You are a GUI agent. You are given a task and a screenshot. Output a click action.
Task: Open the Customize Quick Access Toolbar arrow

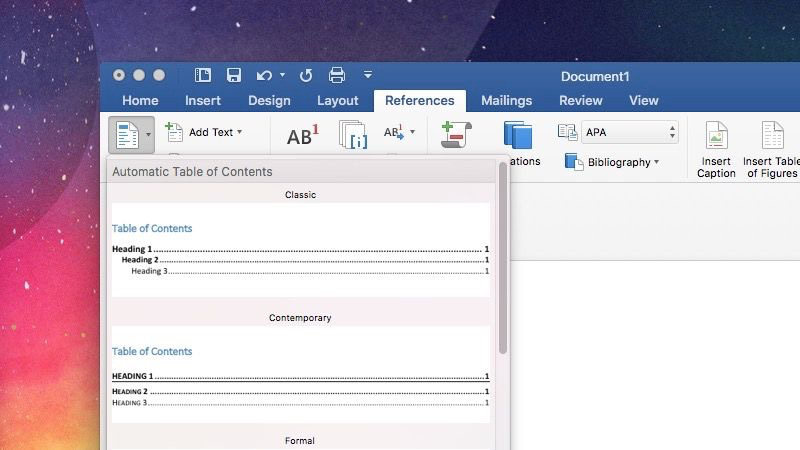tap(368, 75)
